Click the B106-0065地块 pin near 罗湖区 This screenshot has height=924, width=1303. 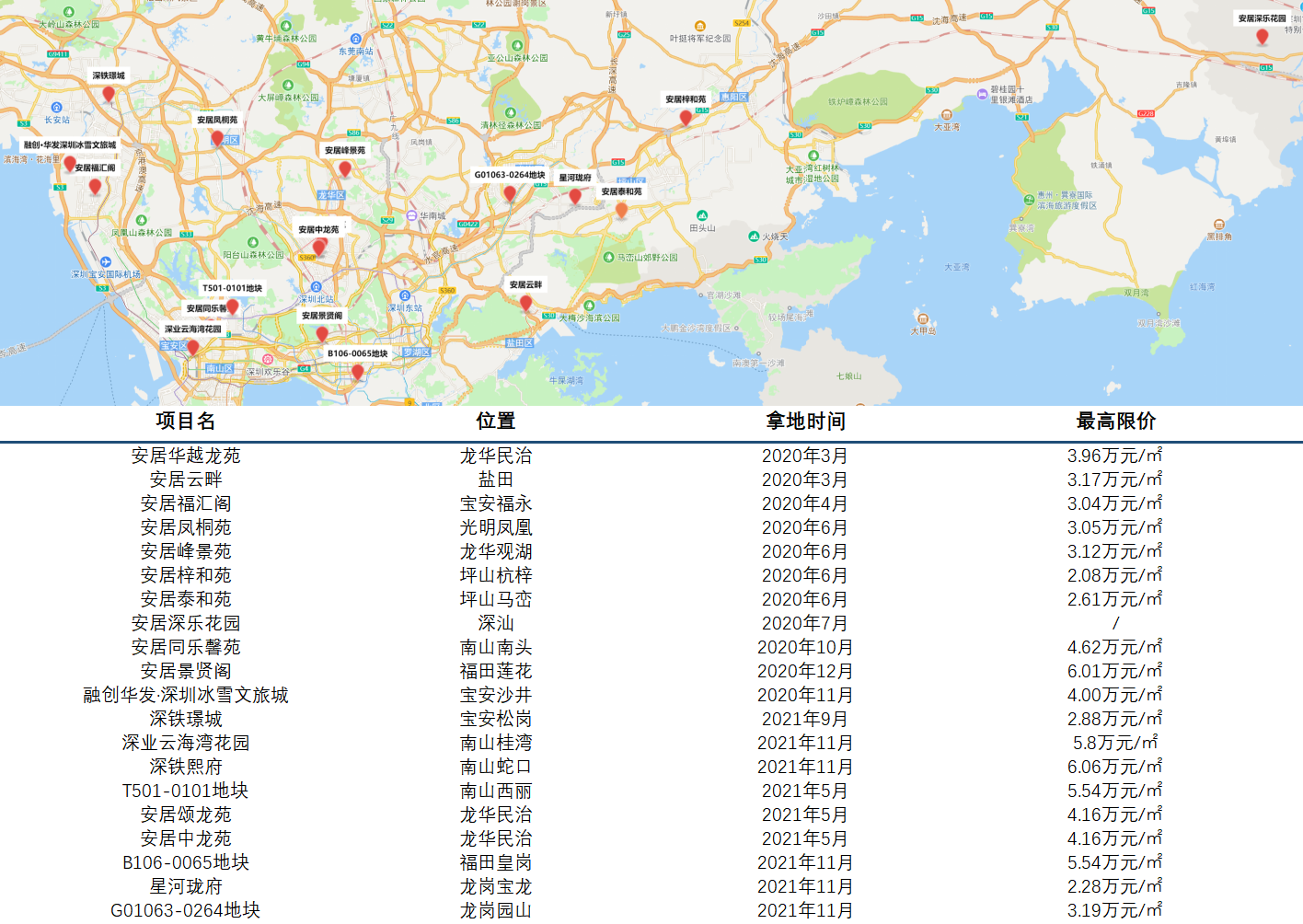click(x=357, y=373)
